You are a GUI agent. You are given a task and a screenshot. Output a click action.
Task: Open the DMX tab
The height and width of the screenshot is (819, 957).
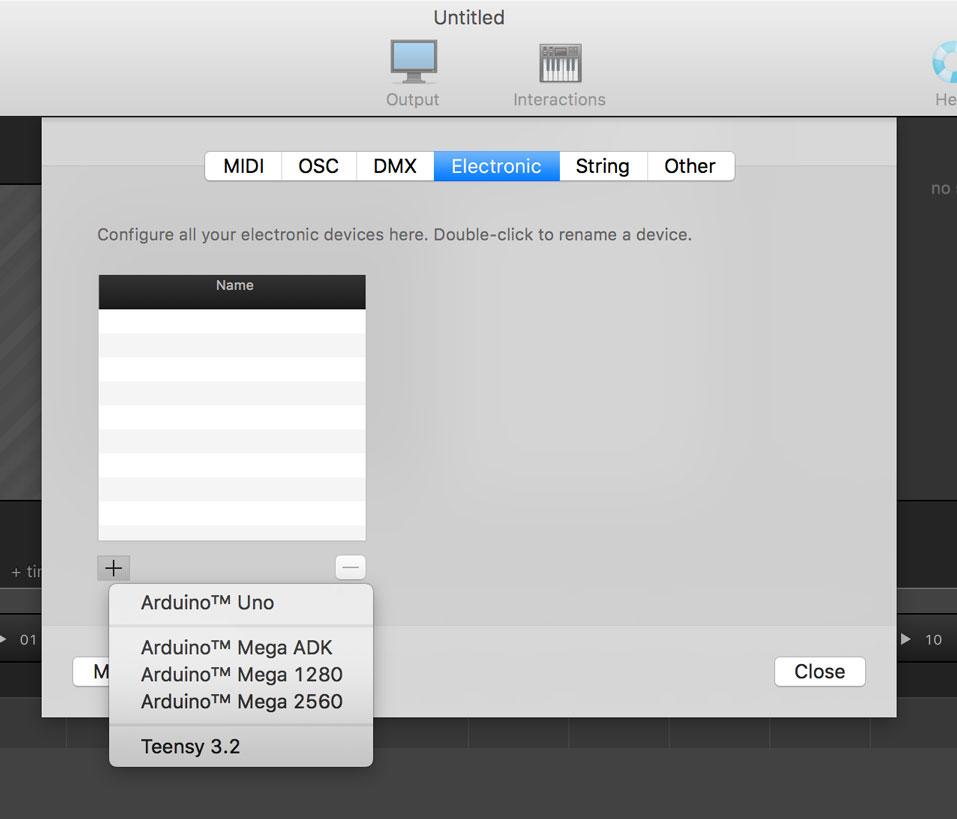395,166
